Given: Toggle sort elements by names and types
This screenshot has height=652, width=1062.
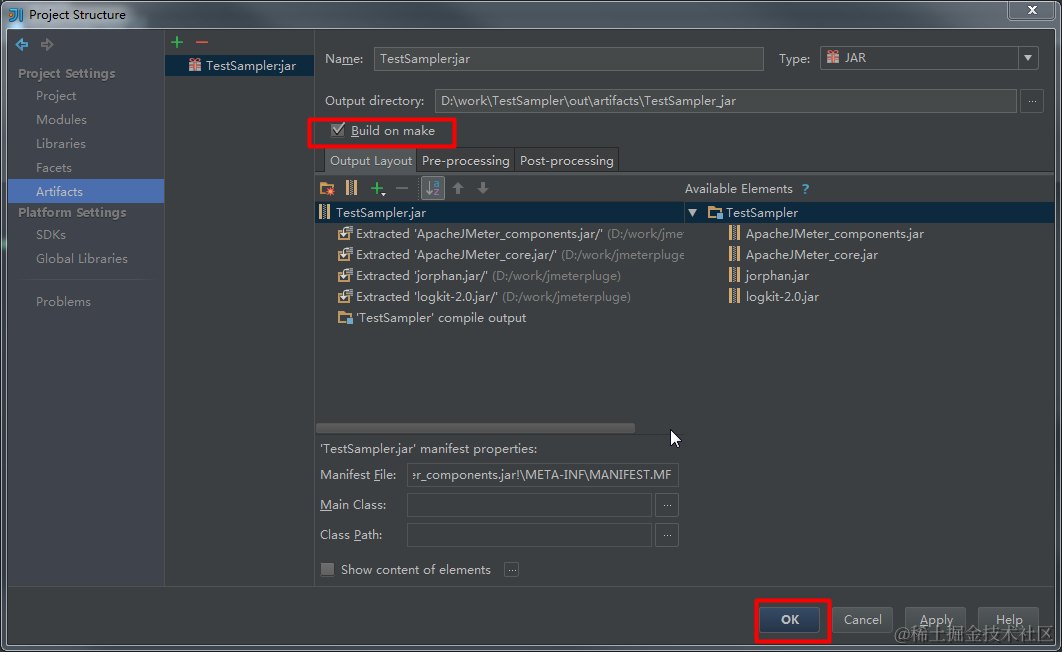Looking at the screenshot, I should (x=433, y=188).
